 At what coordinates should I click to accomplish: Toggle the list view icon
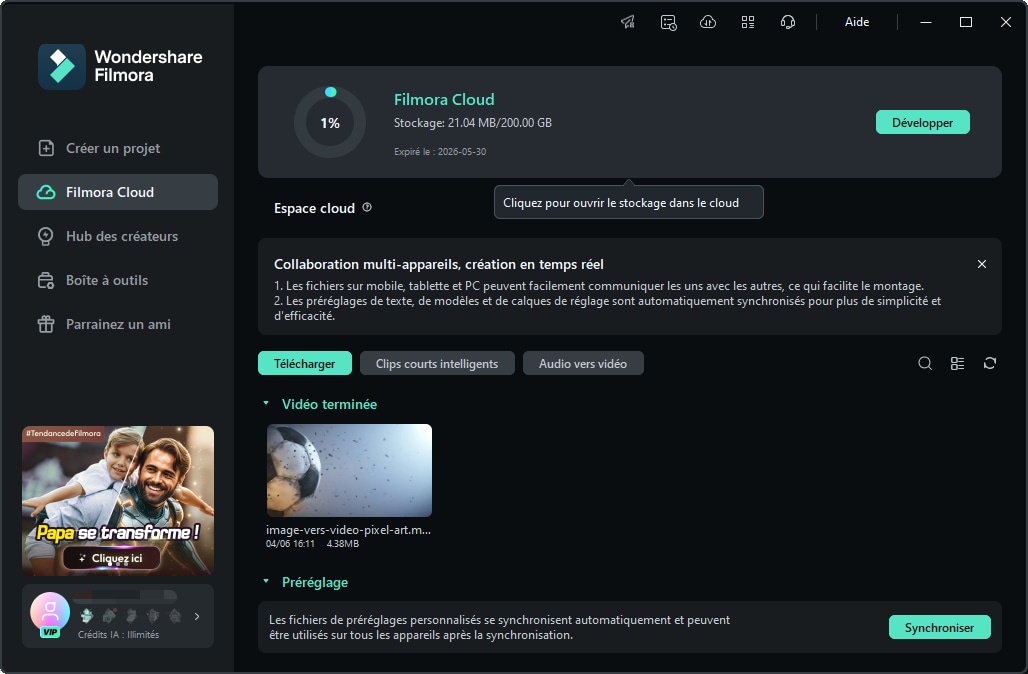[957, 363]
